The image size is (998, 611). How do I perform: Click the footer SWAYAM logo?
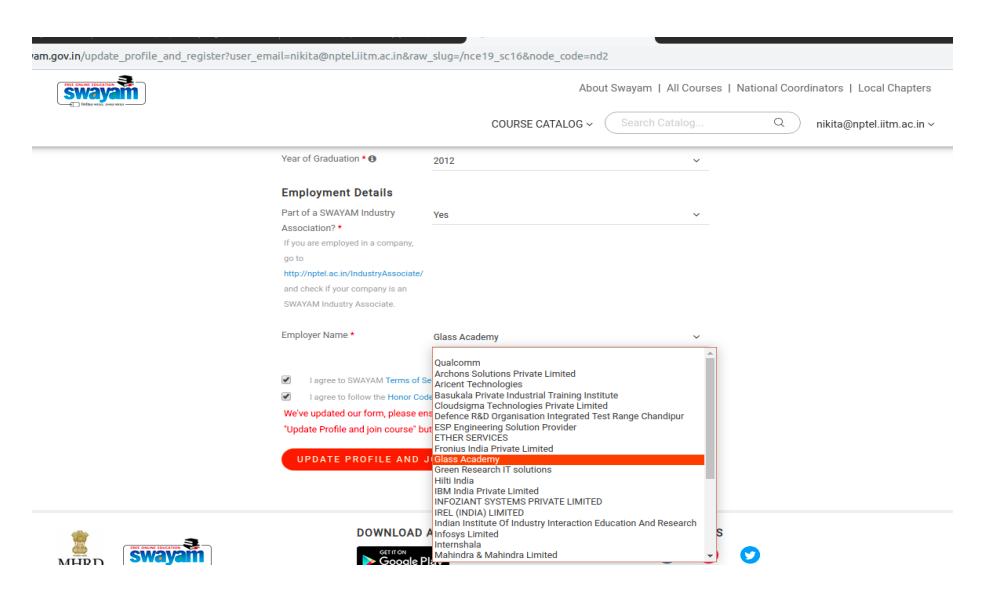[167, 551]
